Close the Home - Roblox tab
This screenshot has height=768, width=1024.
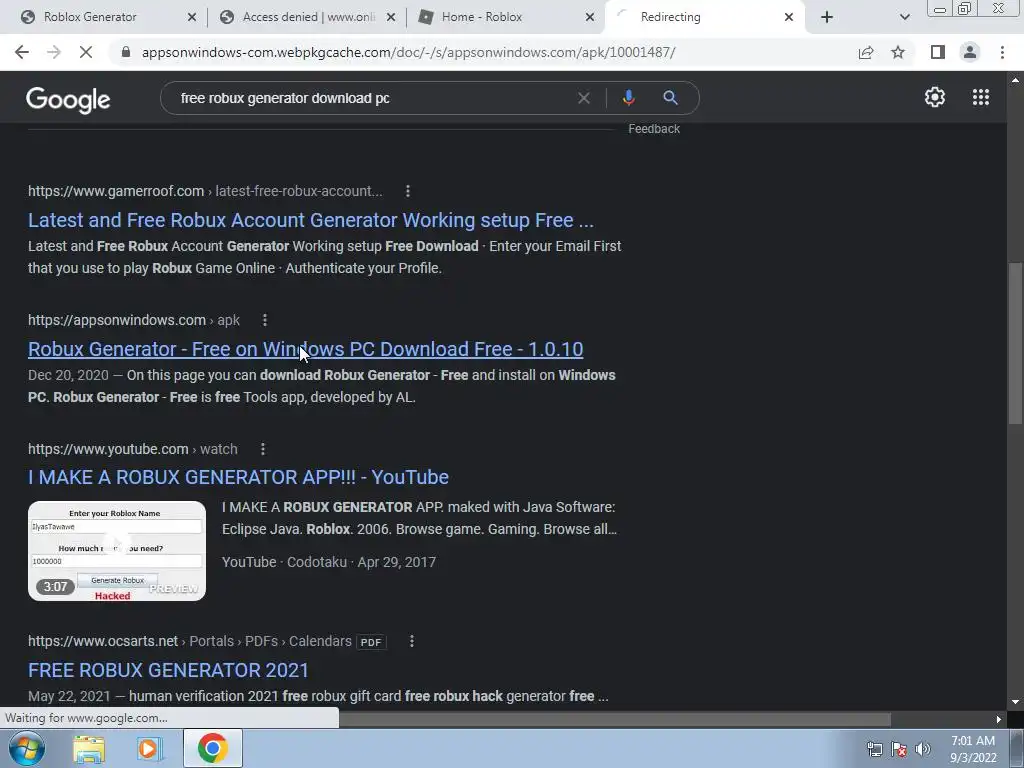[590, 17]
